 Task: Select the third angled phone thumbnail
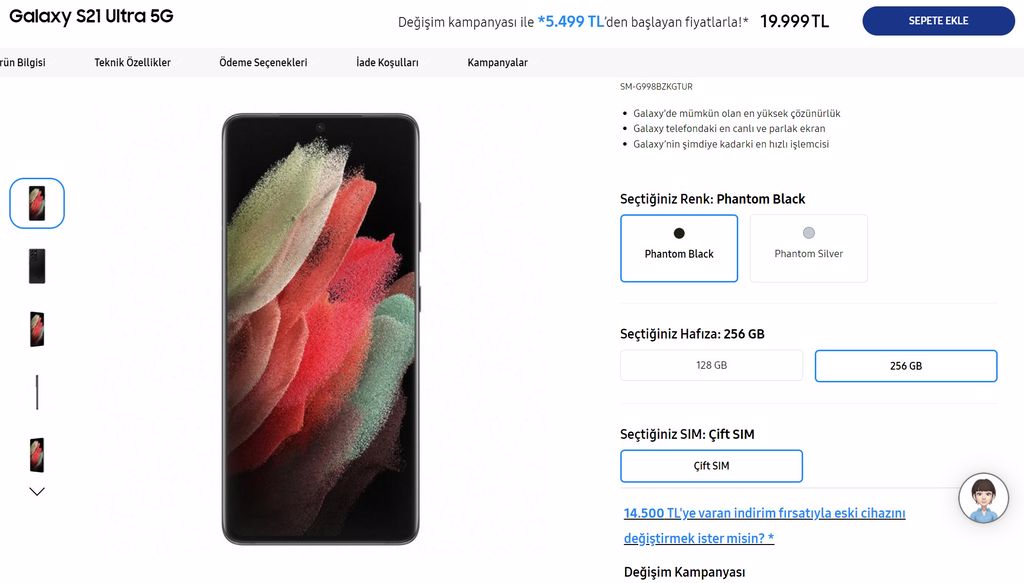[x=37, y=329]
